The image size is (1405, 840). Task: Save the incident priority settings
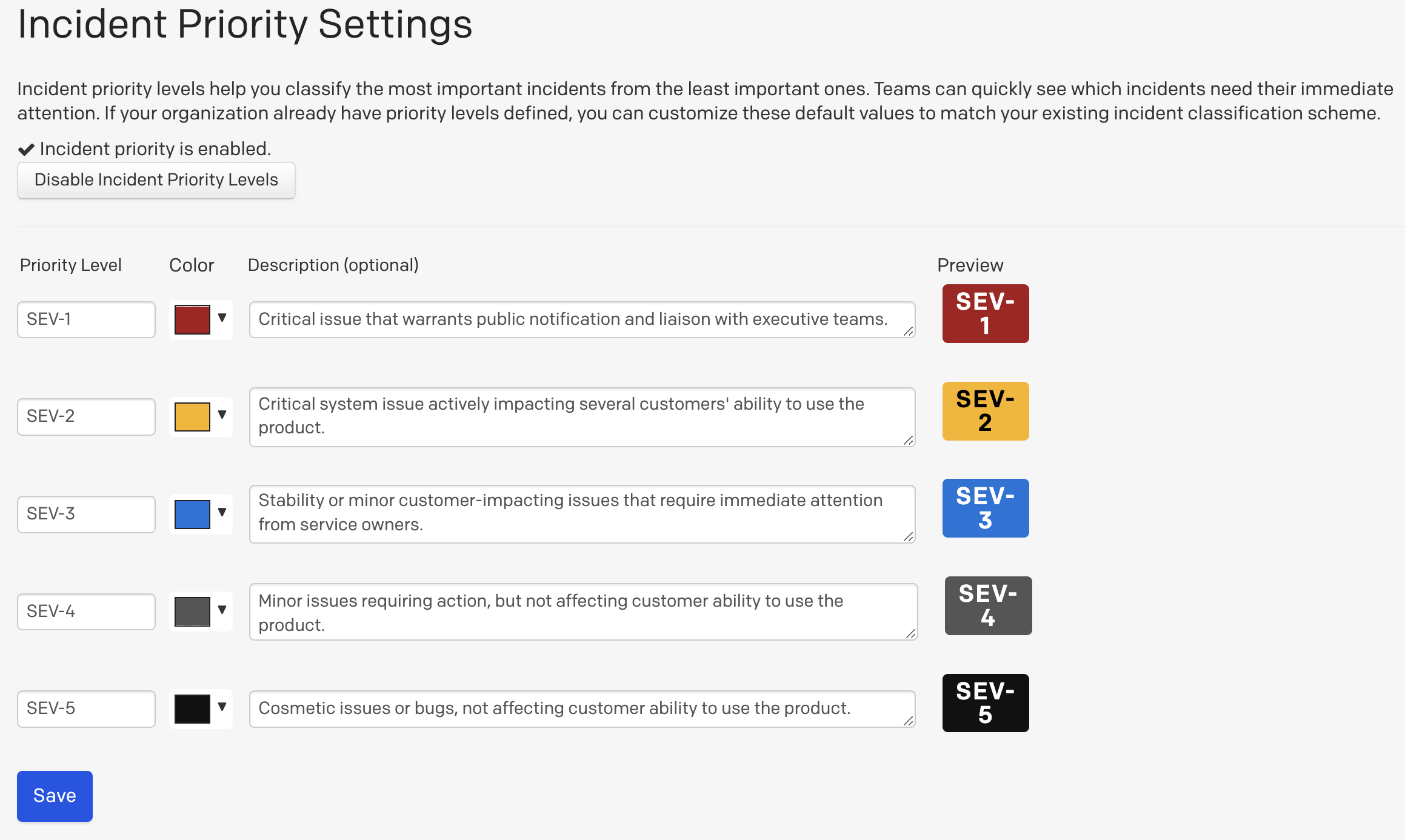click(x=54, y=796)
